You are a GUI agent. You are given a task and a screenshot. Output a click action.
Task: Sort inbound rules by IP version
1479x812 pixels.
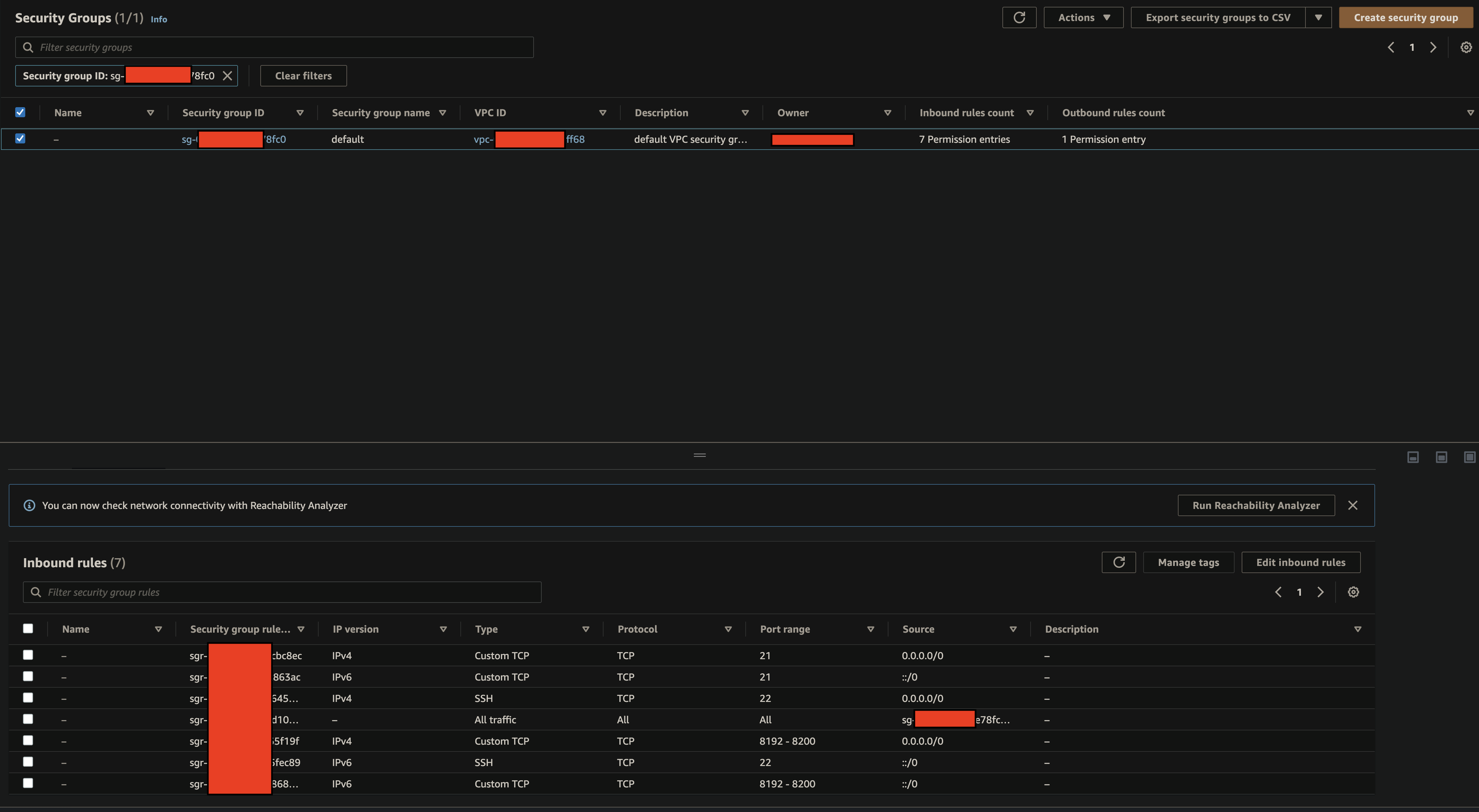(x=443, y=629)
